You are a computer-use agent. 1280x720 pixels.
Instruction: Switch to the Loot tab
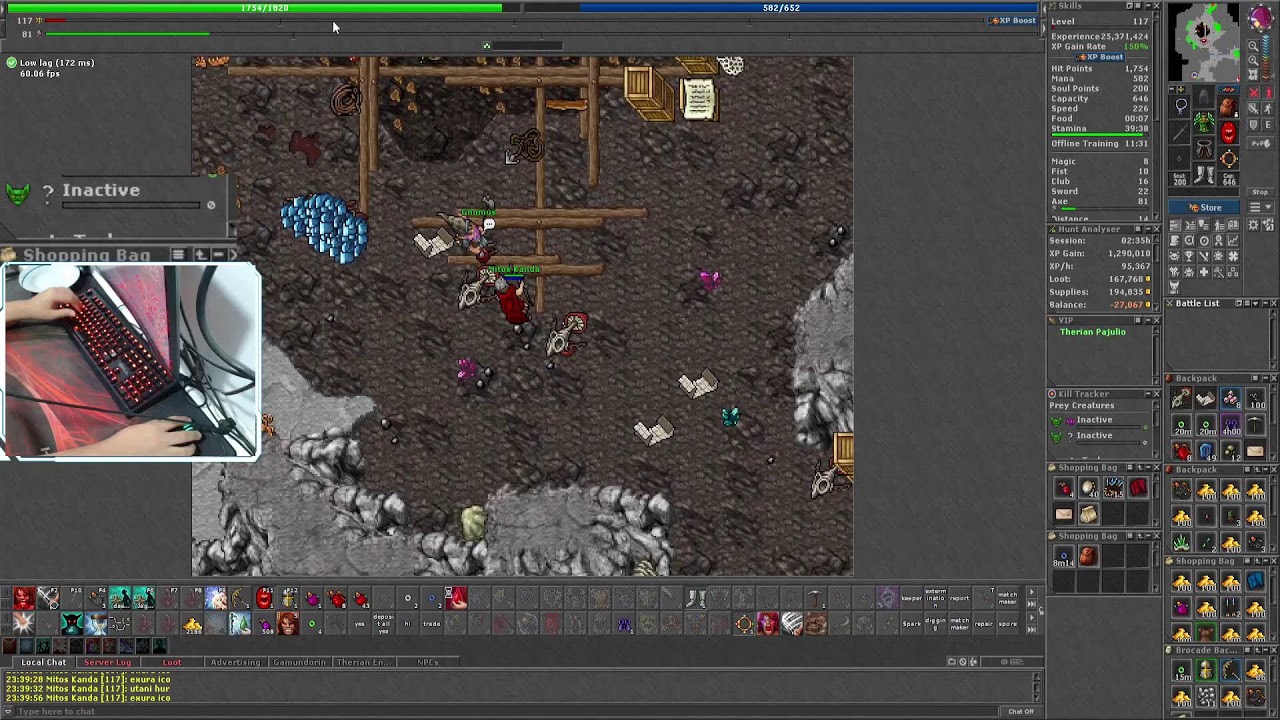[172, 662]
